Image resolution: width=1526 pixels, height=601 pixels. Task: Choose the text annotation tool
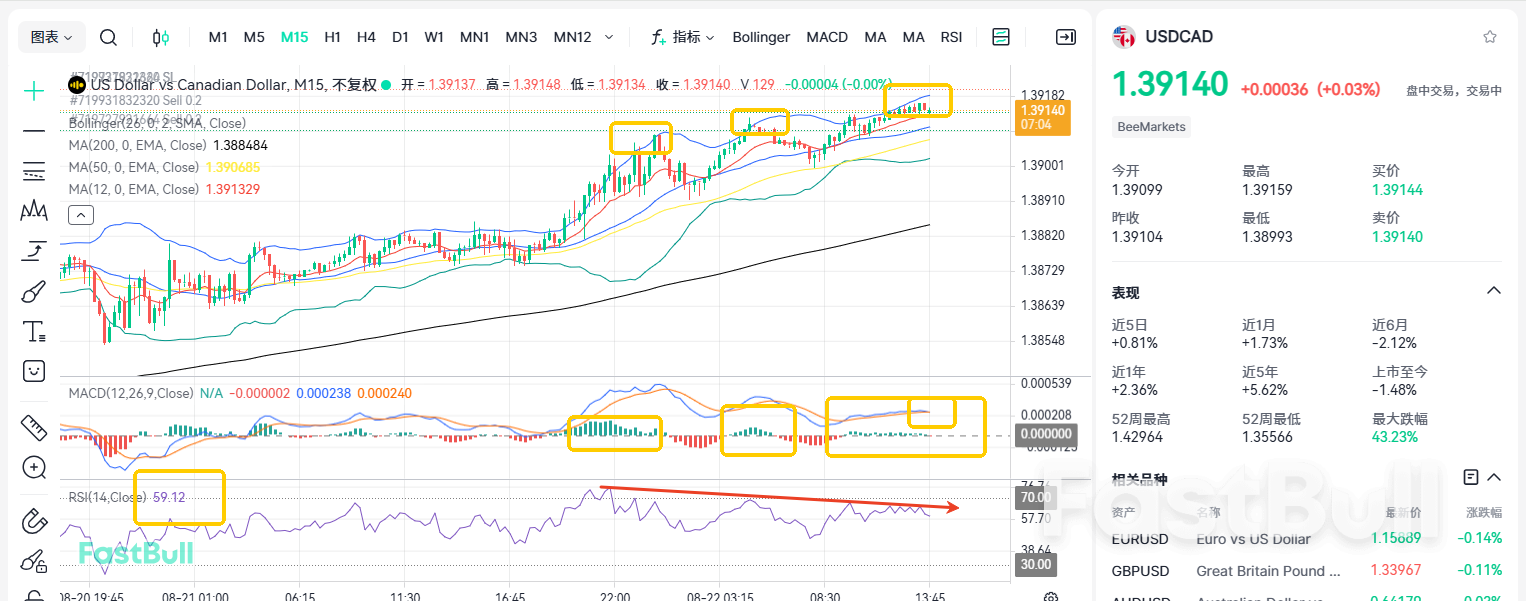pos(34,331)
